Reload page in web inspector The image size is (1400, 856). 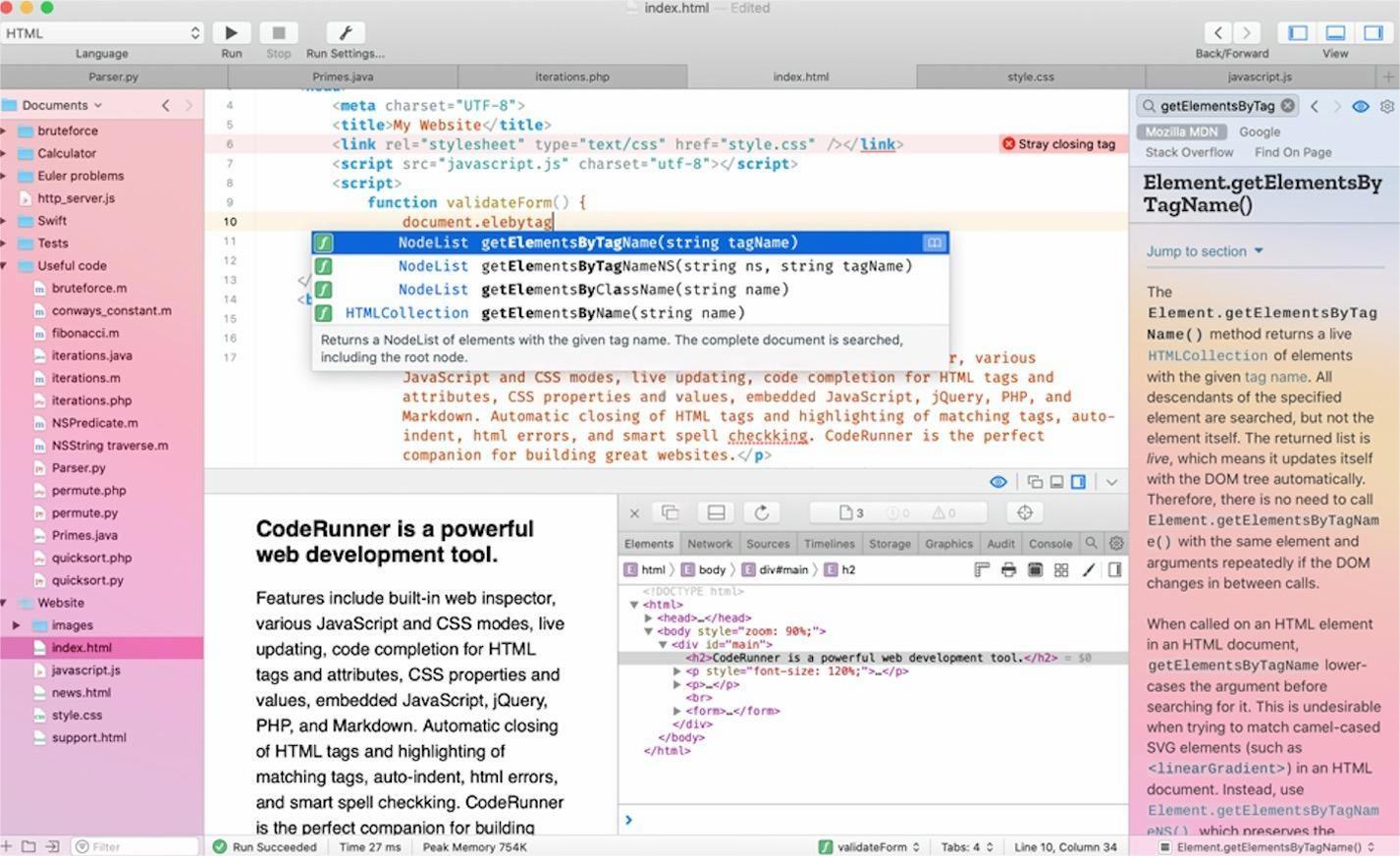(x=762, y=512)
